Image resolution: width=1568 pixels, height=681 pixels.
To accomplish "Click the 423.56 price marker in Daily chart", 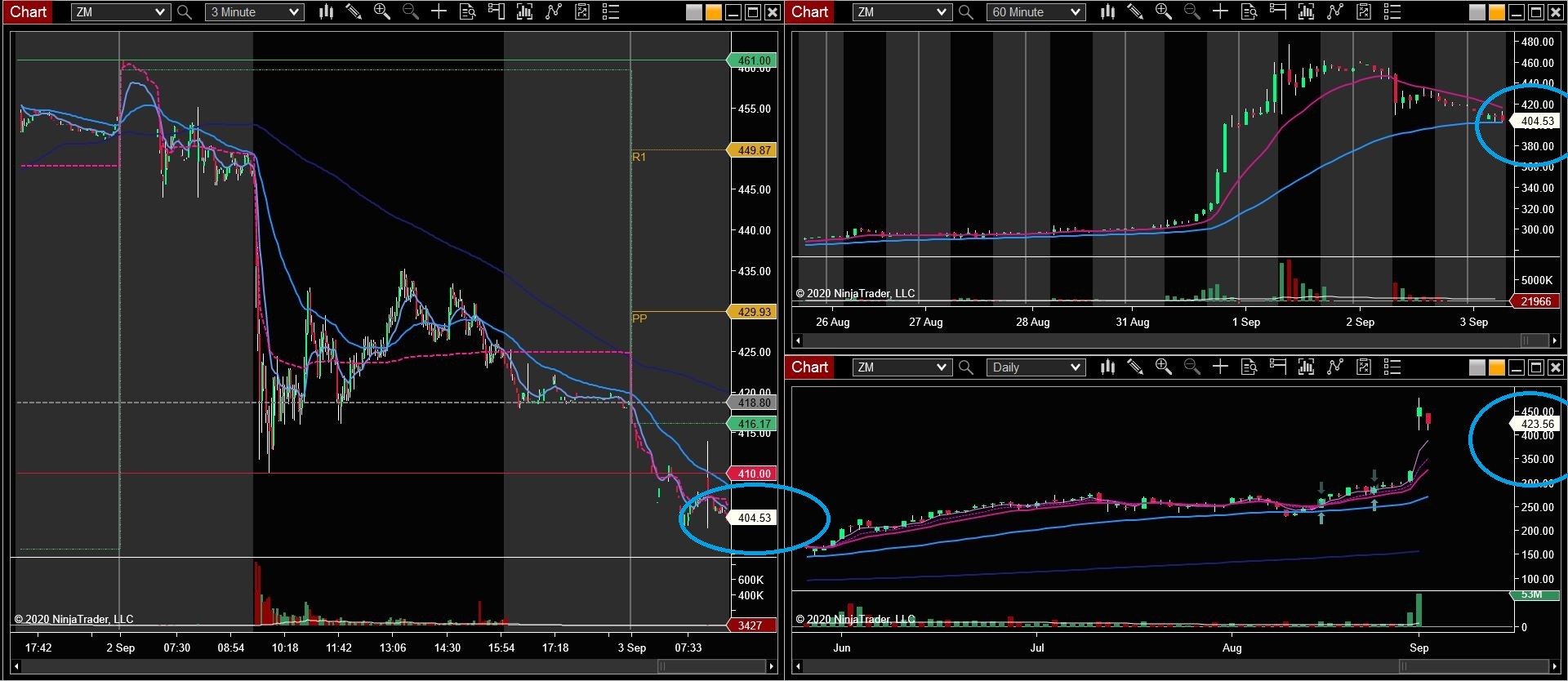I will 1535,424.
